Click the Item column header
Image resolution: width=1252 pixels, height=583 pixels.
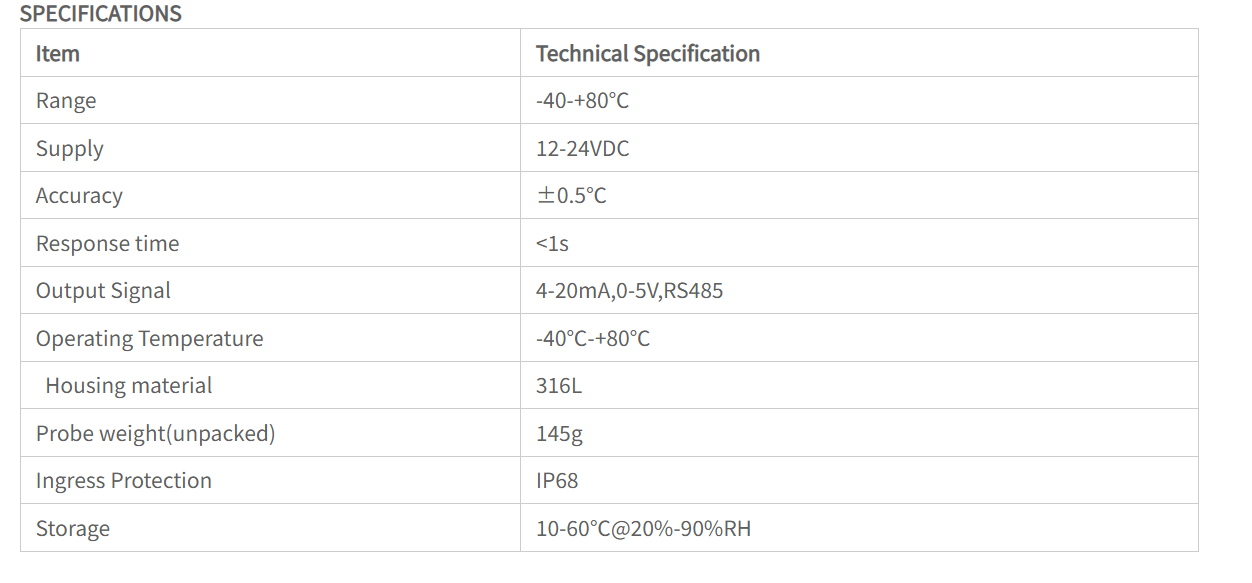pos(58,54)
